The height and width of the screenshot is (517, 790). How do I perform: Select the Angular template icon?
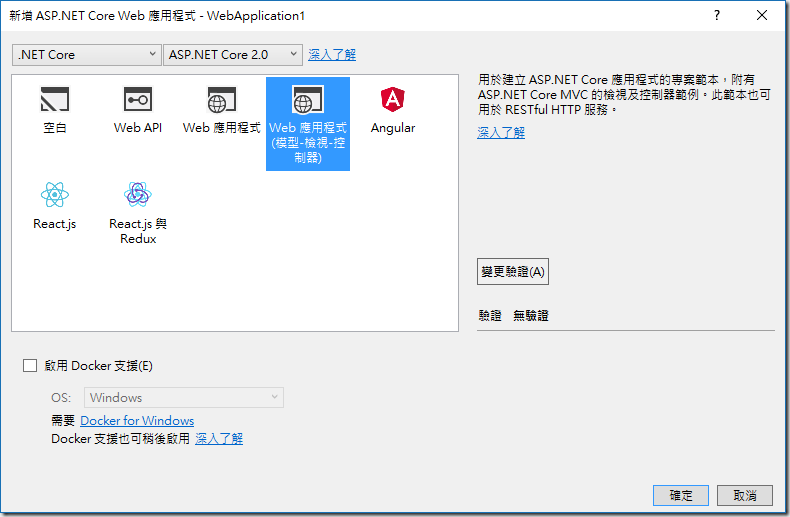click(392, 99)
